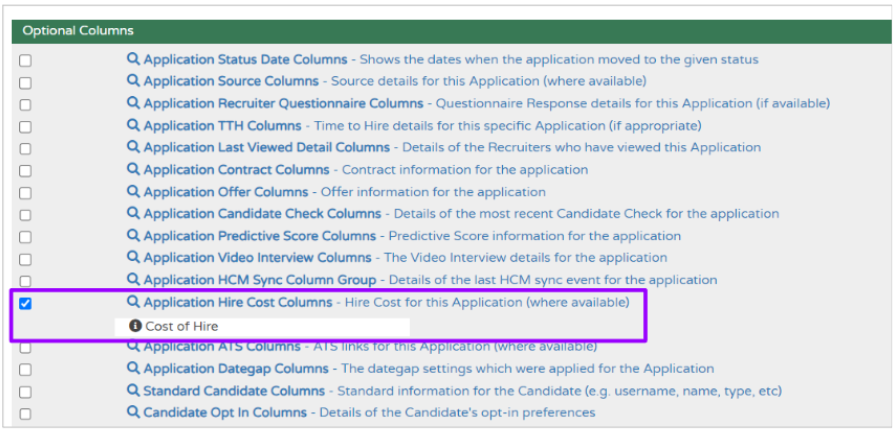Expand Application Candidate Check Columns details
895x430 pixels.
pyautogui.click(x=262, y=214)
